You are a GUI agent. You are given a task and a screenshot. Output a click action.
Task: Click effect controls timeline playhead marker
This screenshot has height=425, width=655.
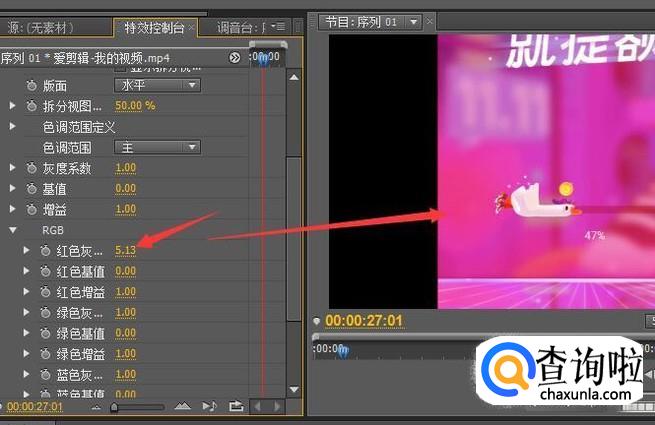(264, 59)
